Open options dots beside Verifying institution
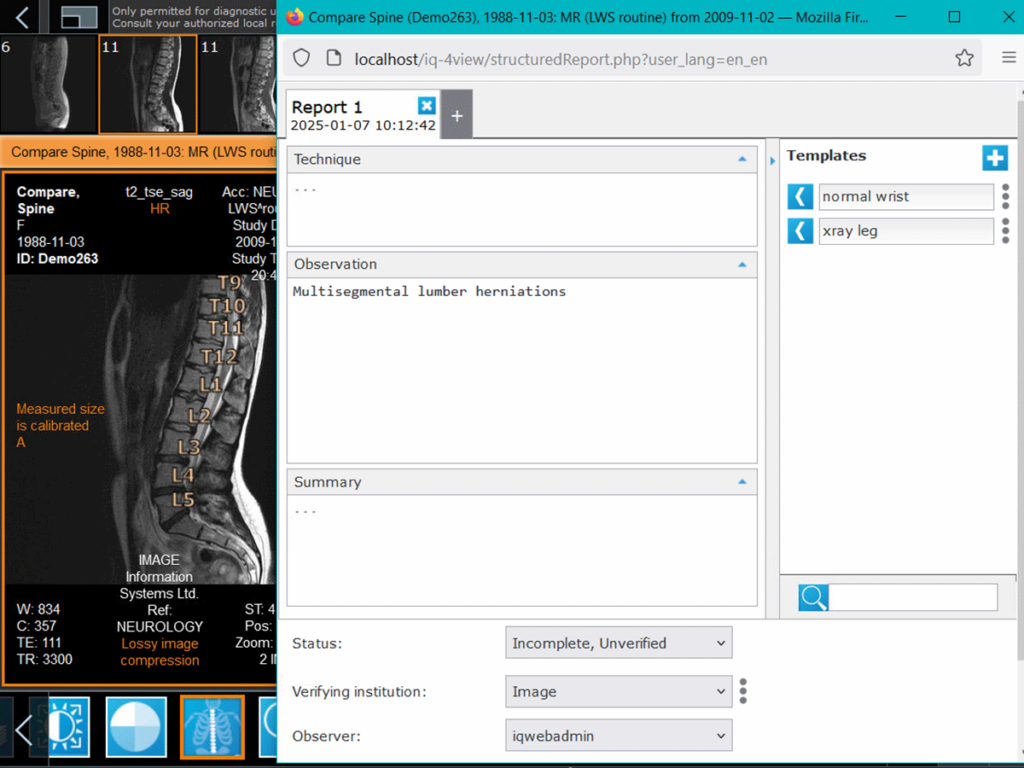This screenshot has width=1024, height=768. (743, 691)
